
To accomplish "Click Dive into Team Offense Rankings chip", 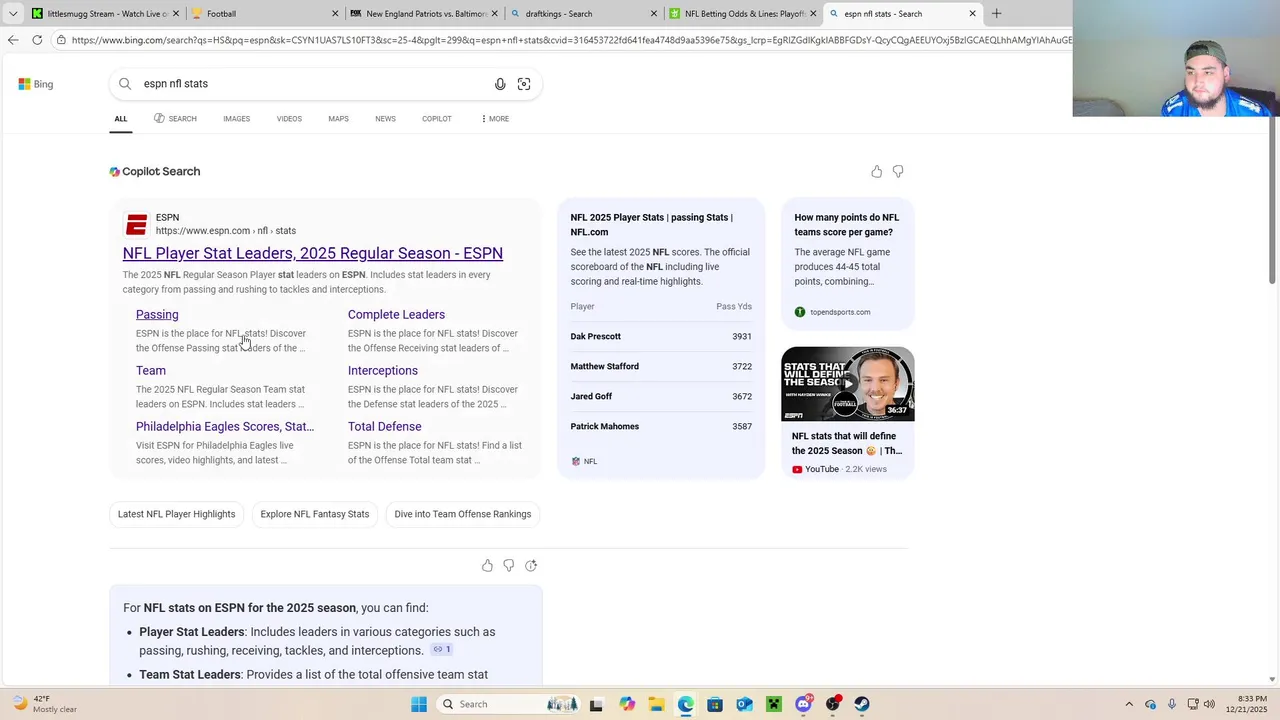I will [x=463, y=514].
